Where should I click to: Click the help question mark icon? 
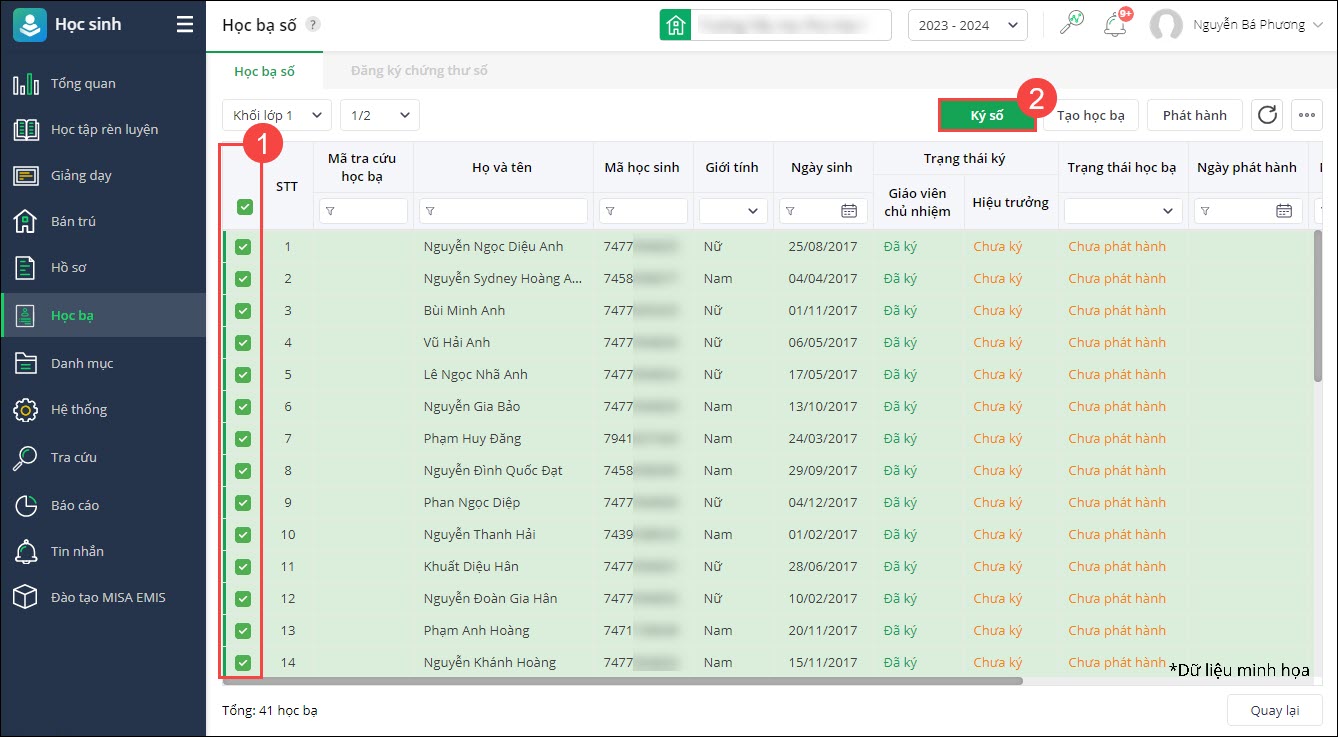(x=313, y=25)
